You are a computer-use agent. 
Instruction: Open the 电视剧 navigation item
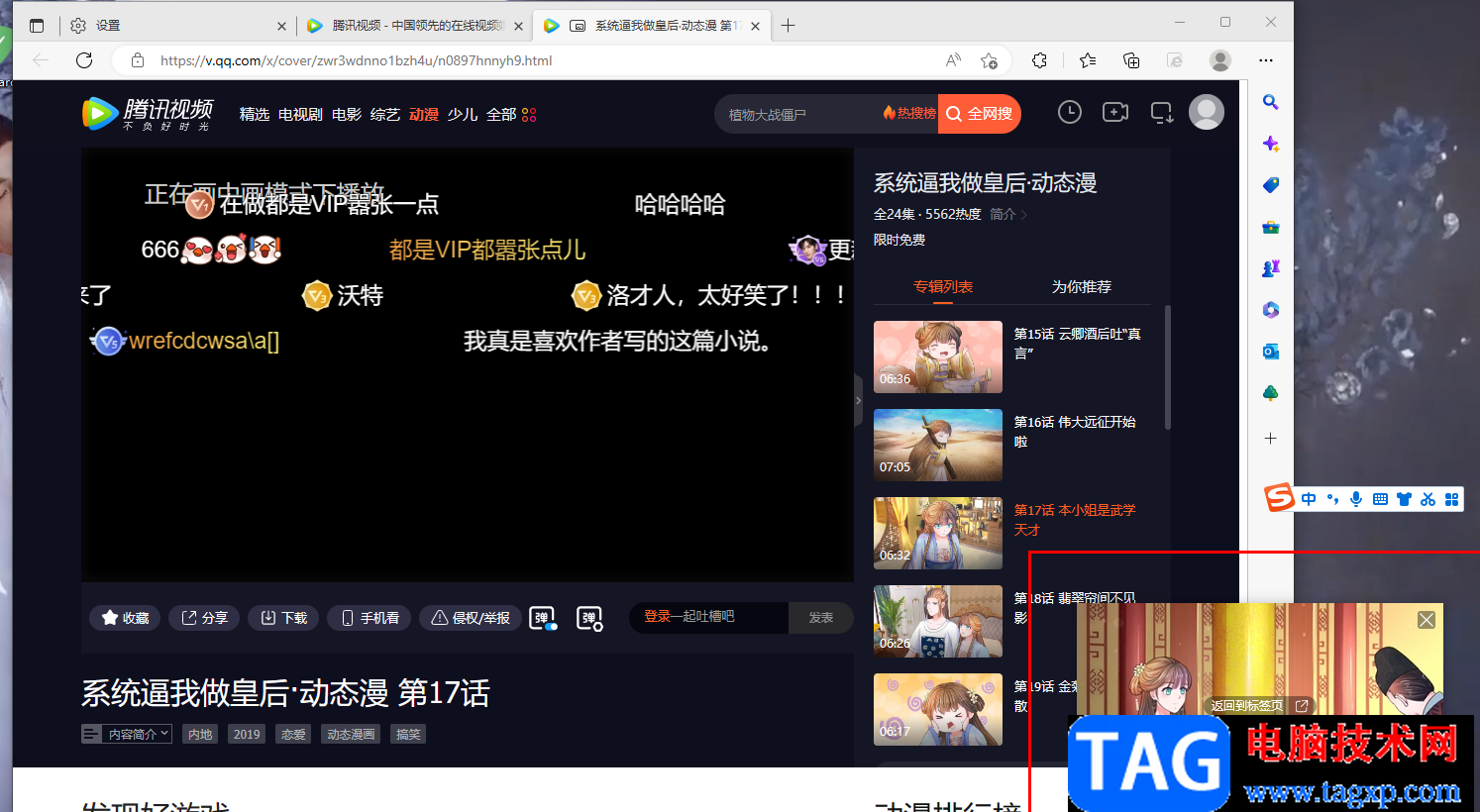pos(300,115)
